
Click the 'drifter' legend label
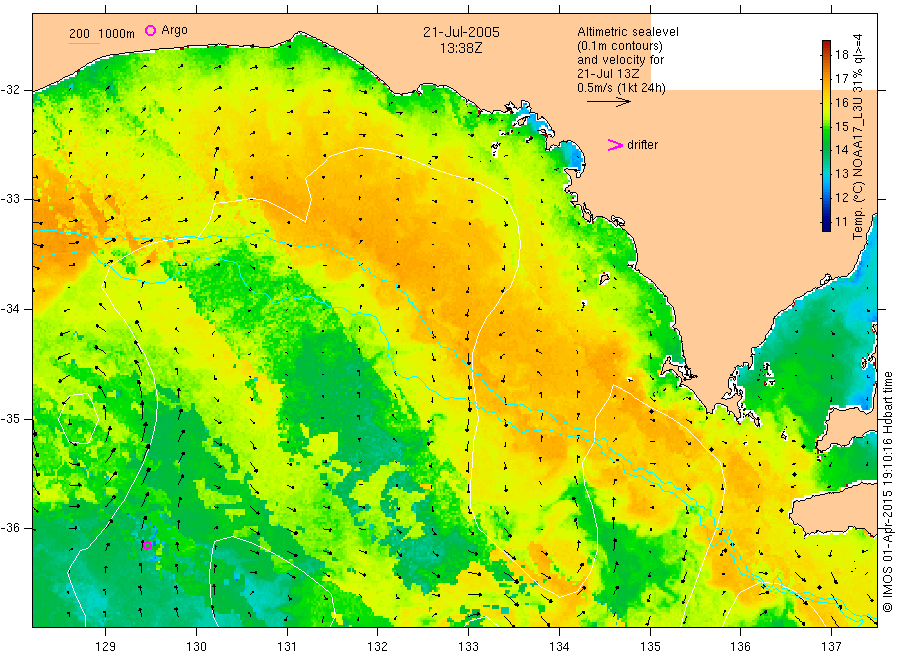[x=642, y=145]
